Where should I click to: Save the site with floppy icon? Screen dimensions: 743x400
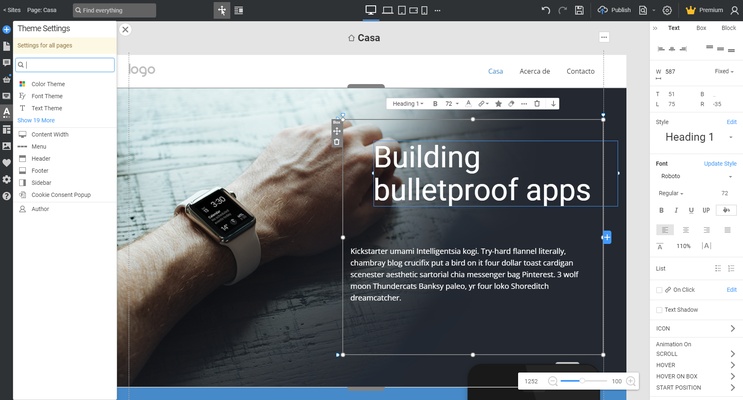point(579,10)
